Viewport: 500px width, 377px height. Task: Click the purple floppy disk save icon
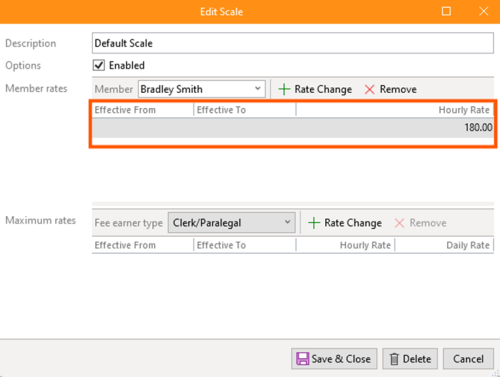pos(302,359)
